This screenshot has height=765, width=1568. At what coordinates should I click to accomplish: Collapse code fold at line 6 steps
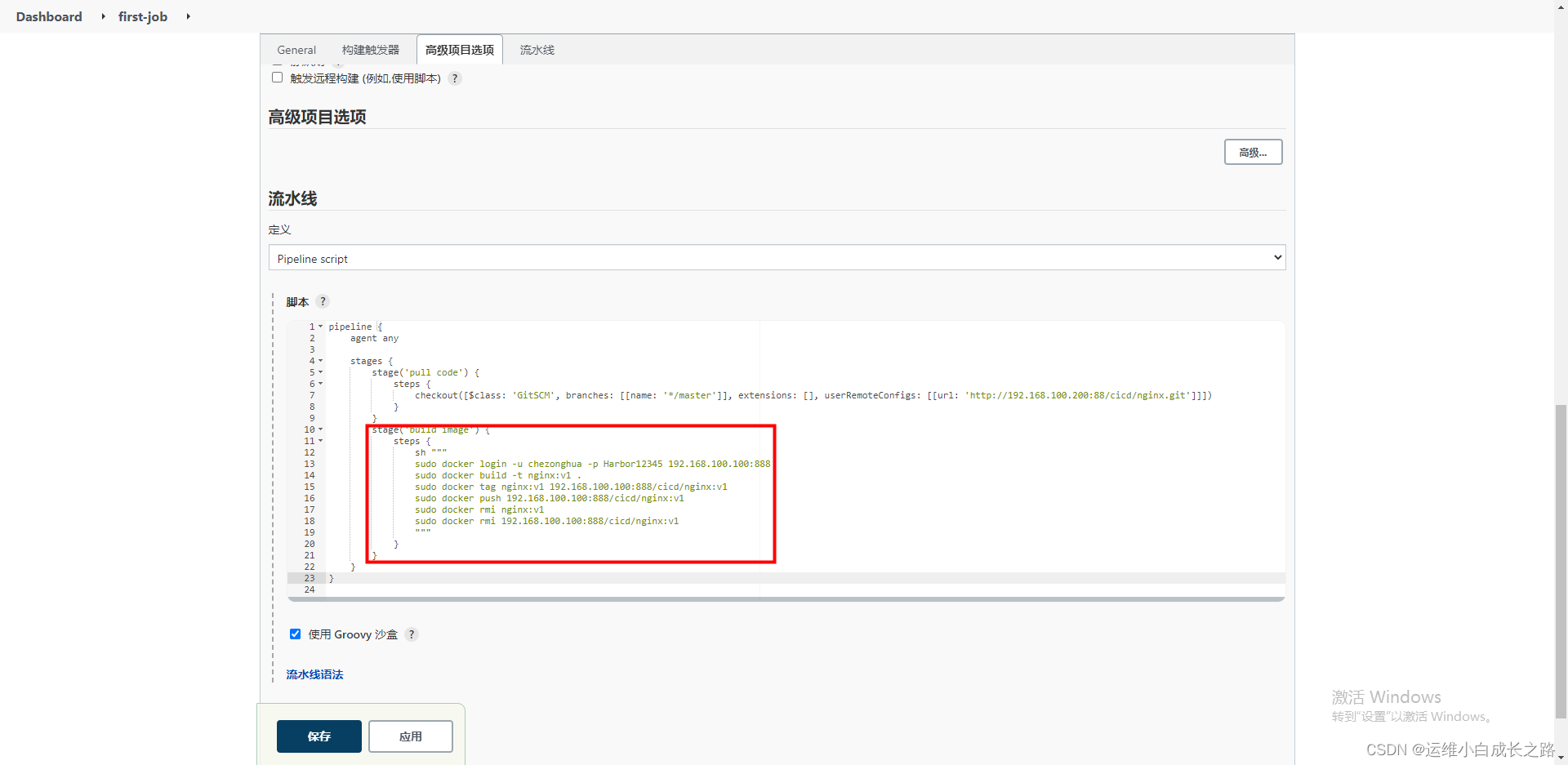pos(320,384)
